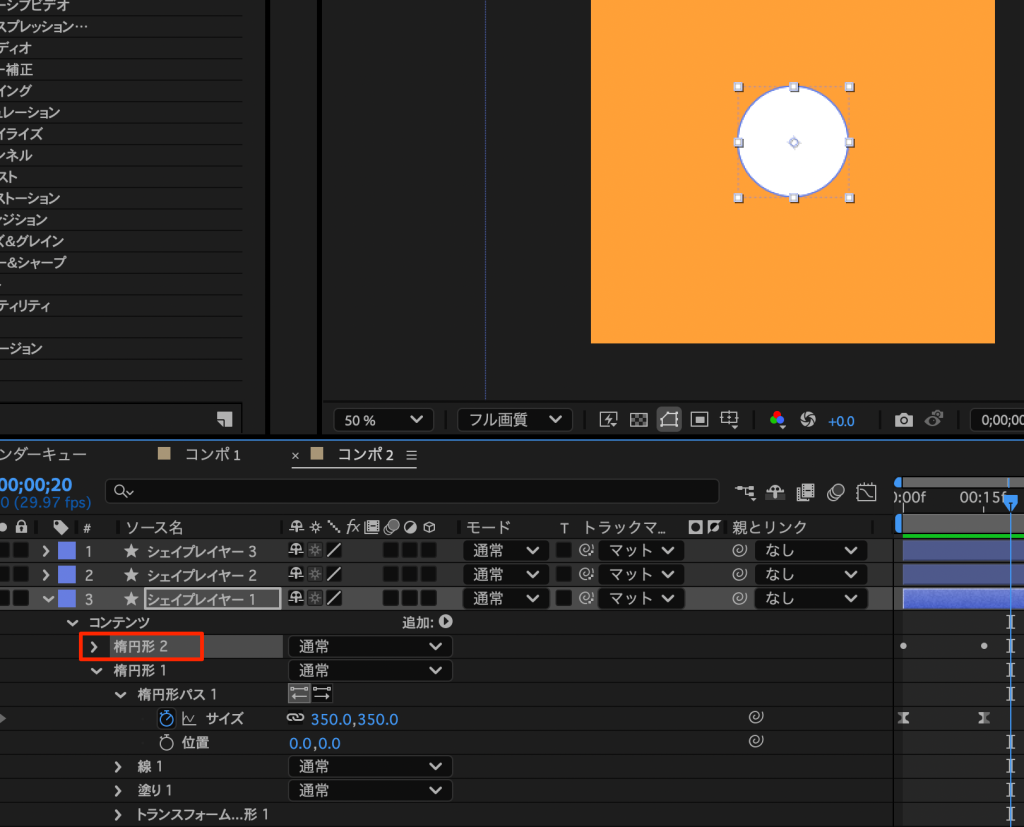The width and height of the screenshot is (1024, 827).
Task: Click the stopwatch next to サイズ
Action: tap(166, 718)
